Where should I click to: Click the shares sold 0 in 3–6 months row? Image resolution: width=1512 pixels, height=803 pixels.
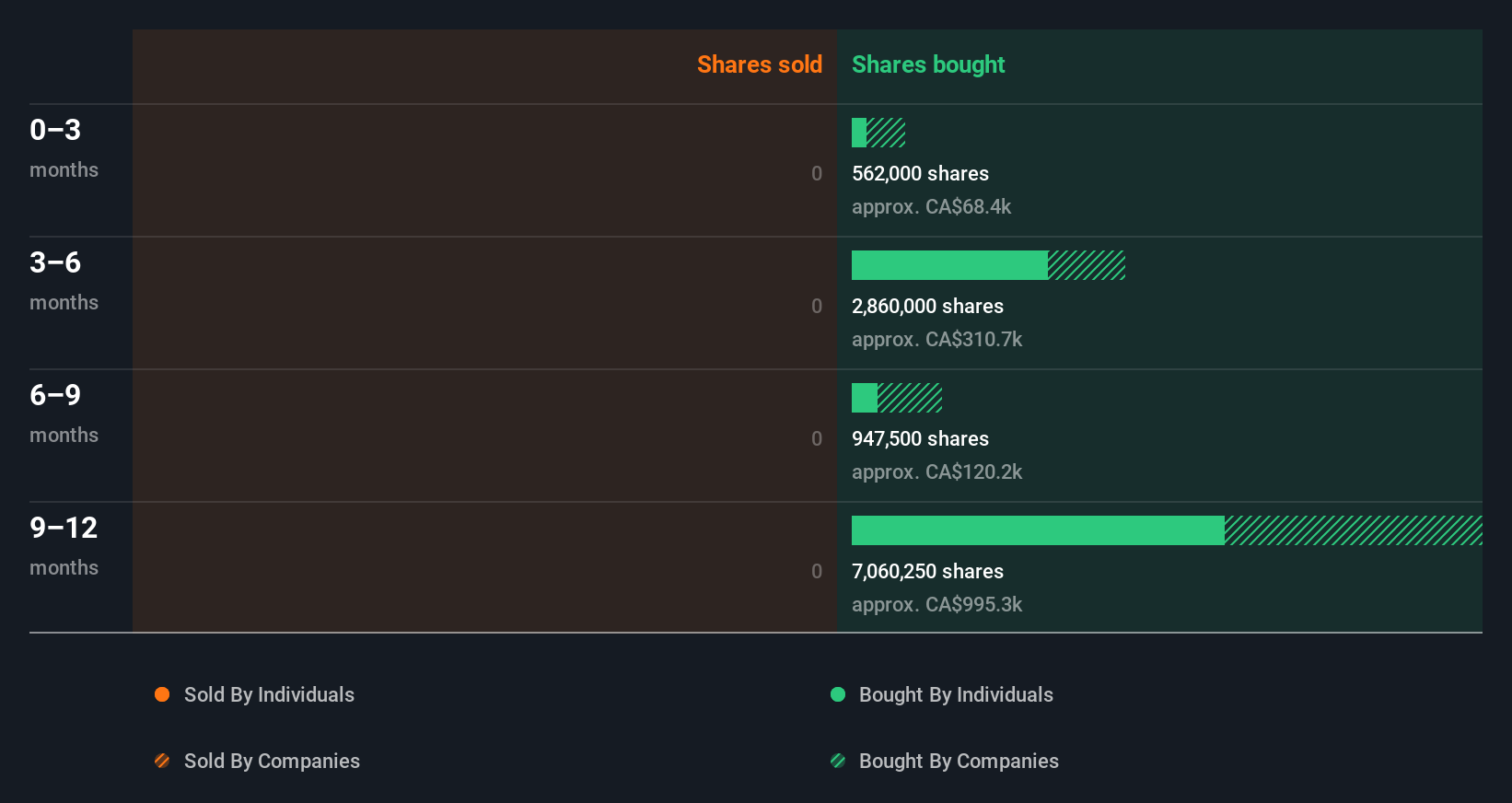tap(817, 306)
